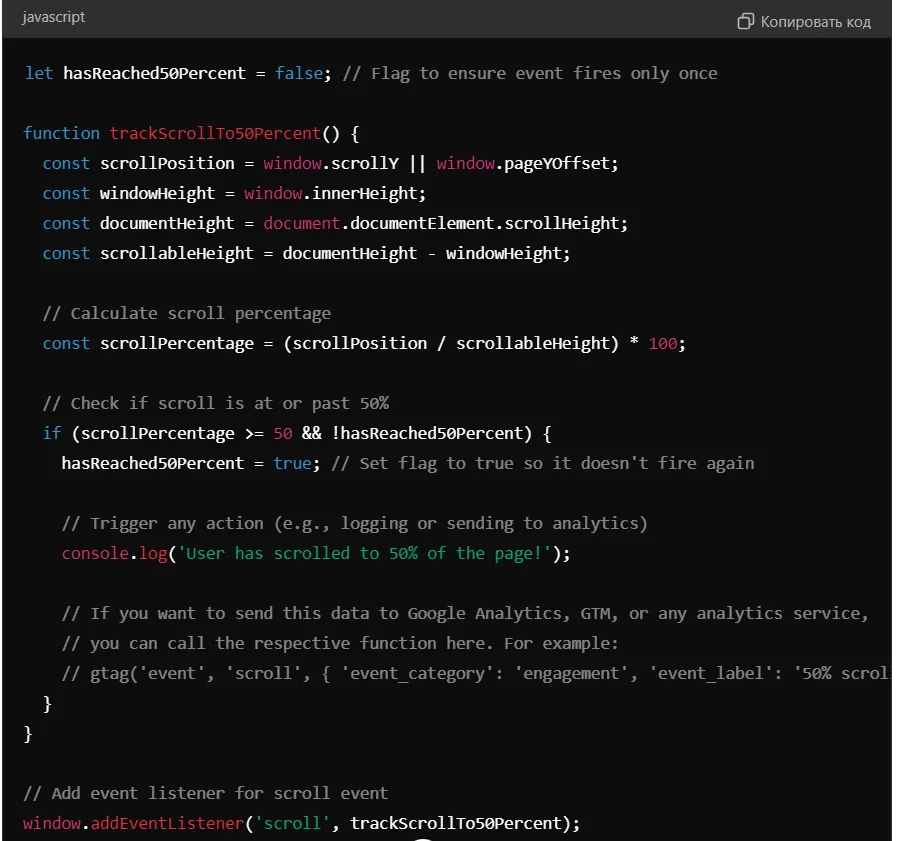898x841 pixels.
Task: Click the 'scroll' string argument in addEventListener
Action: (x=292, y=823)
